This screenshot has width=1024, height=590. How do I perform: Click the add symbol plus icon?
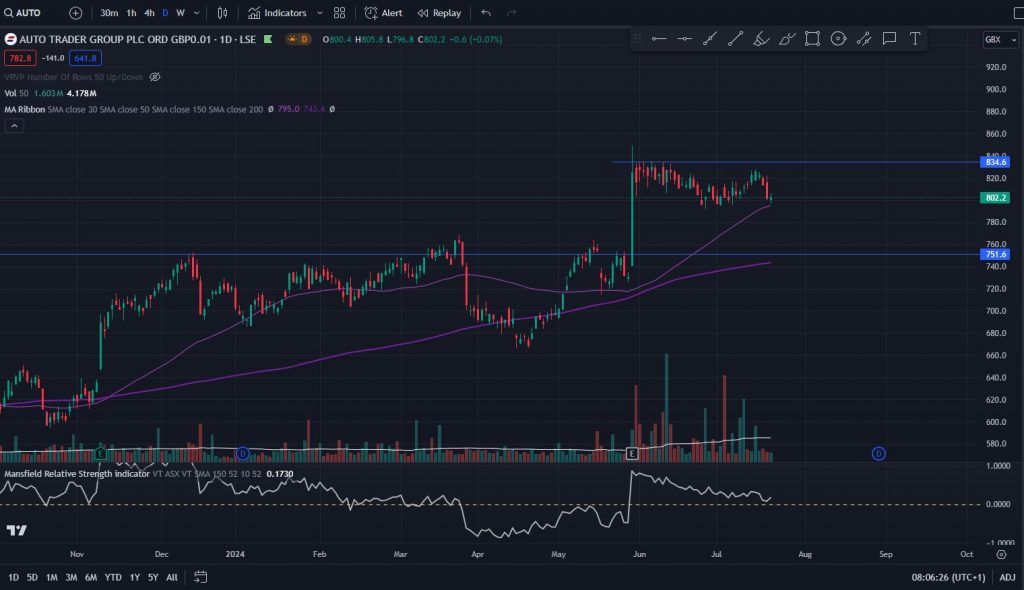[x=76, y=13]
